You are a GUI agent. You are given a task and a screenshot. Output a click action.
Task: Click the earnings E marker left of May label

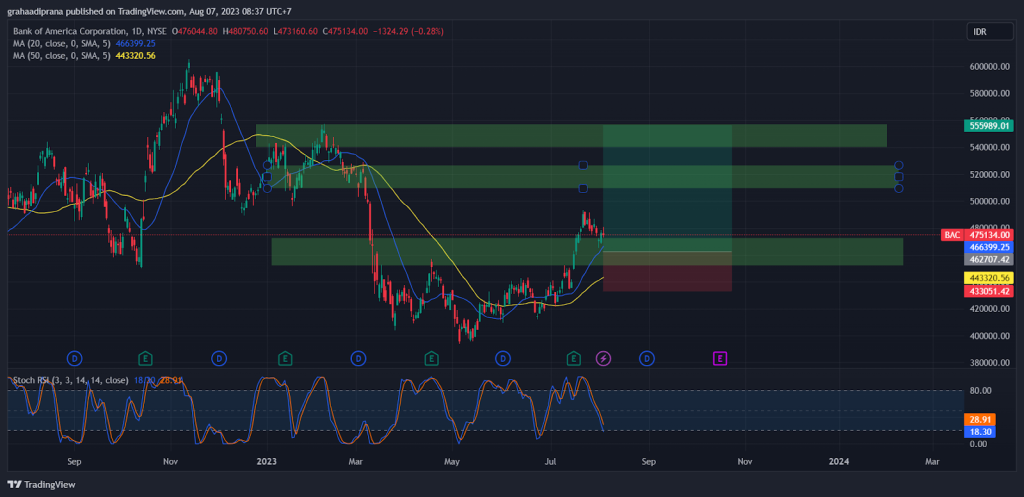431,358
